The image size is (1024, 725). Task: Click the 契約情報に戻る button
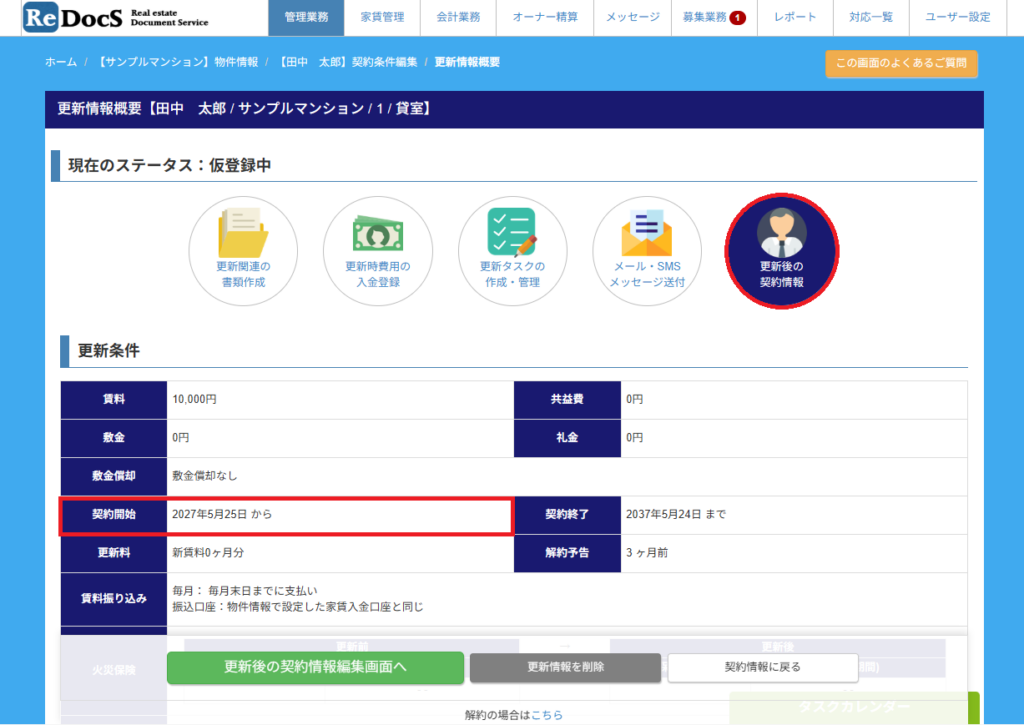pos(763,667)
